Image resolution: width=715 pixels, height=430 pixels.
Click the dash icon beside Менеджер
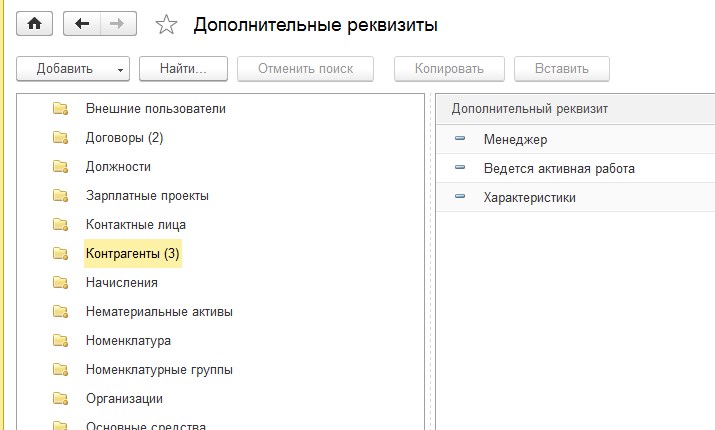460,138
